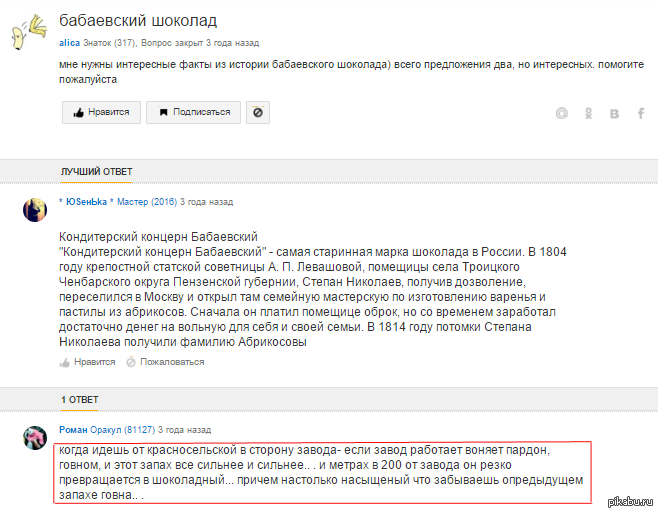The width and height of the screenshot is (658, 513).
Task: Share via the Мой Мир @ icon
Action: tap(562, 113)
